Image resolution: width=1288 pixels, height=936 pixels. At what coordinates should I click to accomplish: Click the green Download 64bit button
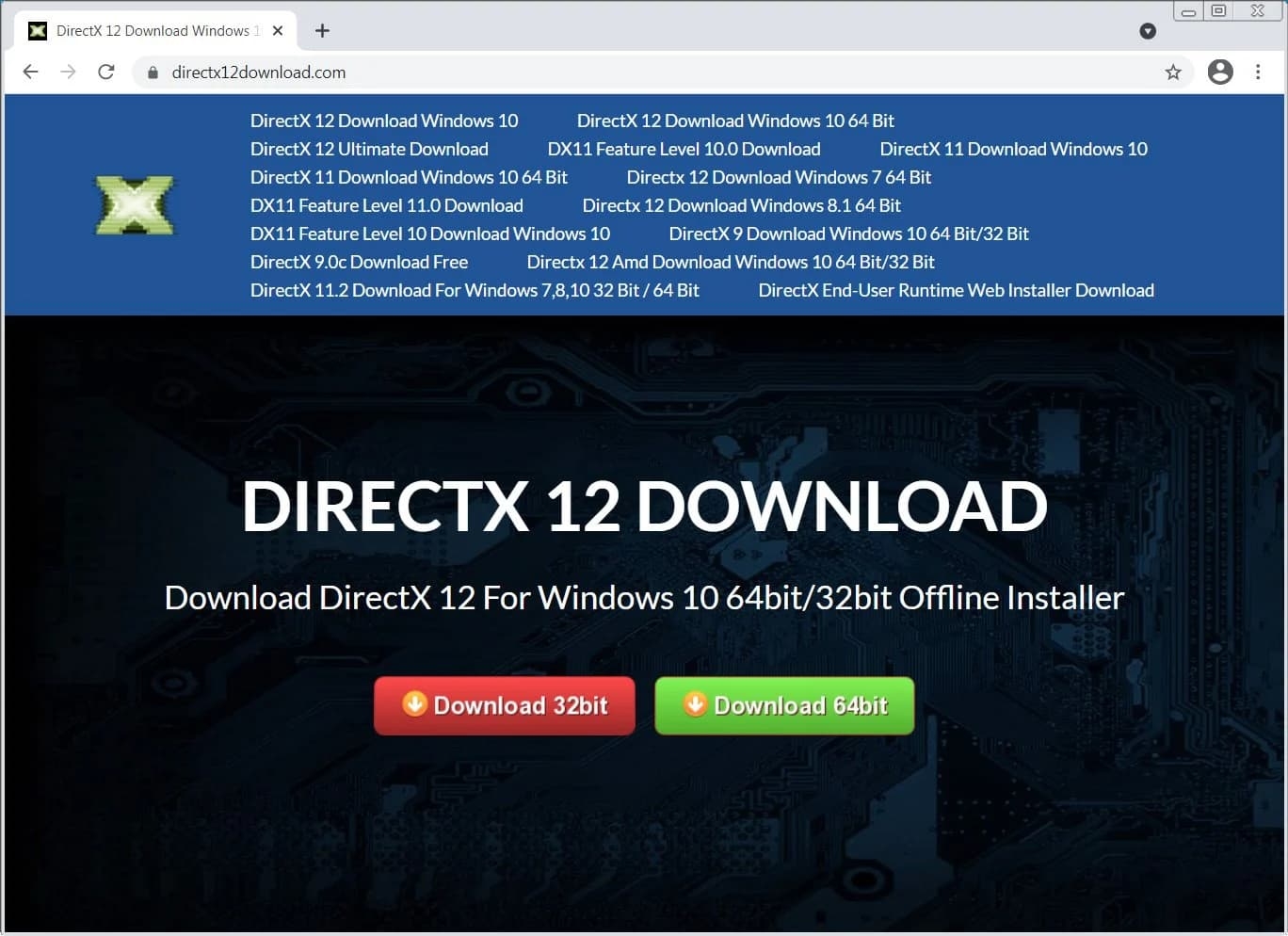784,705
